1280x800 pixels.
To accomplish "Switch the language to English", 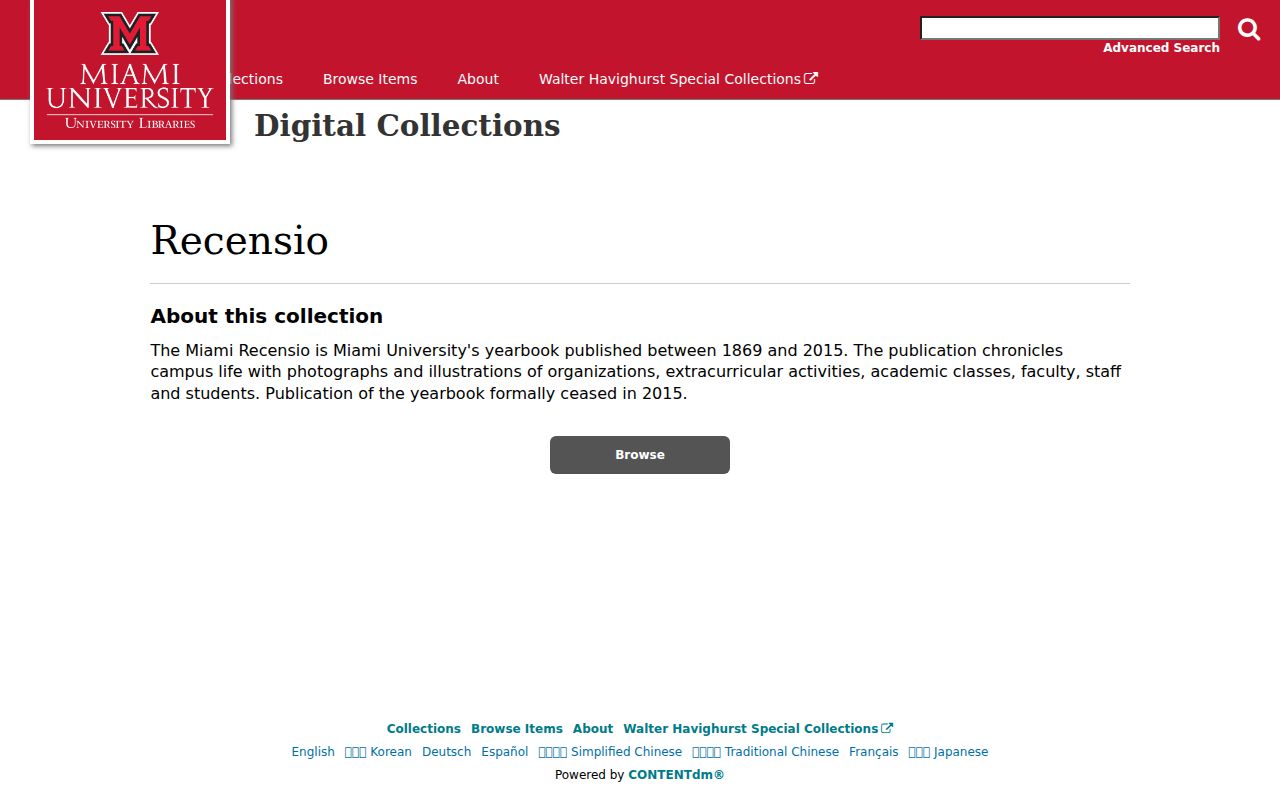I will click(313, 752).
